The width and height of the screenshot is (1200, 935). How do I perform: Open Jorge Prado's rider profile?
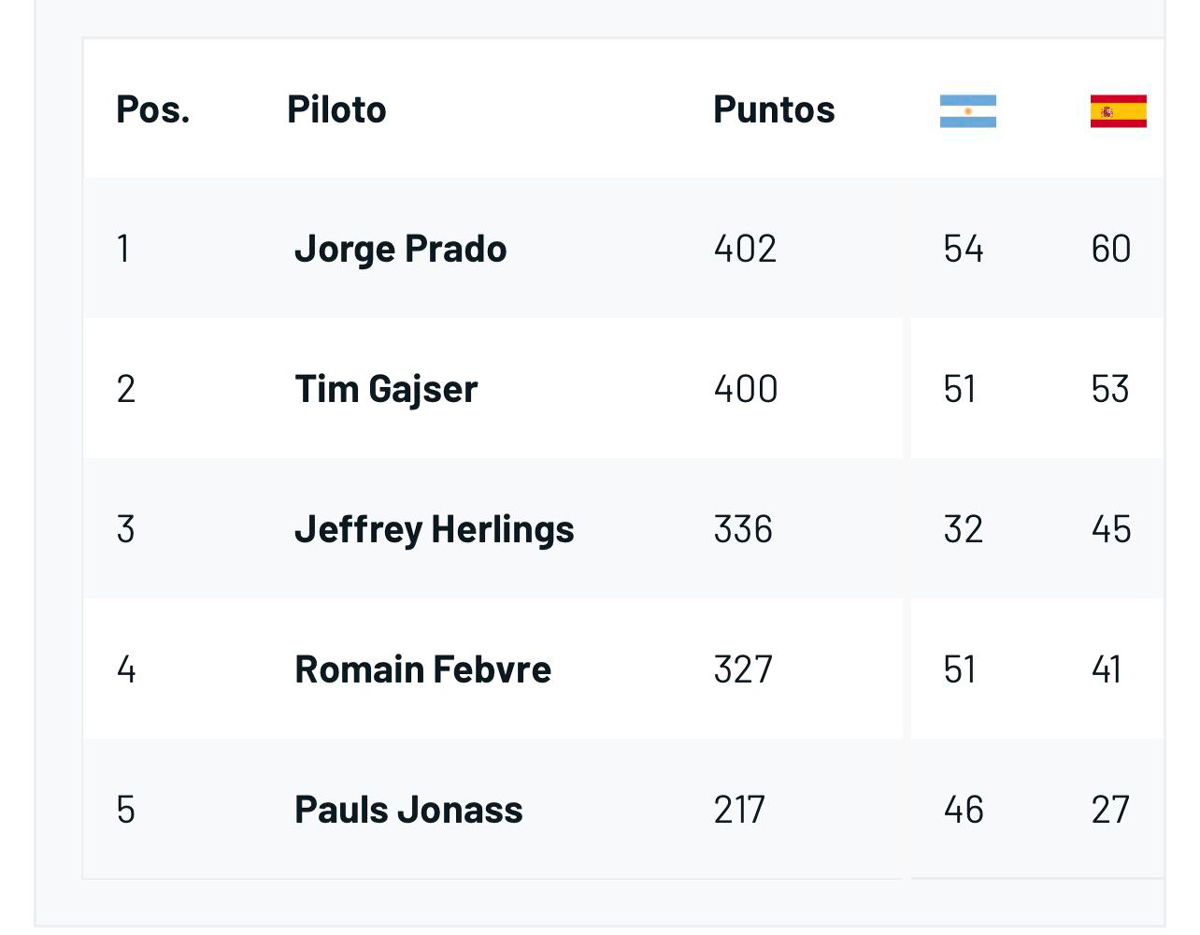click(x=400, y=249)
